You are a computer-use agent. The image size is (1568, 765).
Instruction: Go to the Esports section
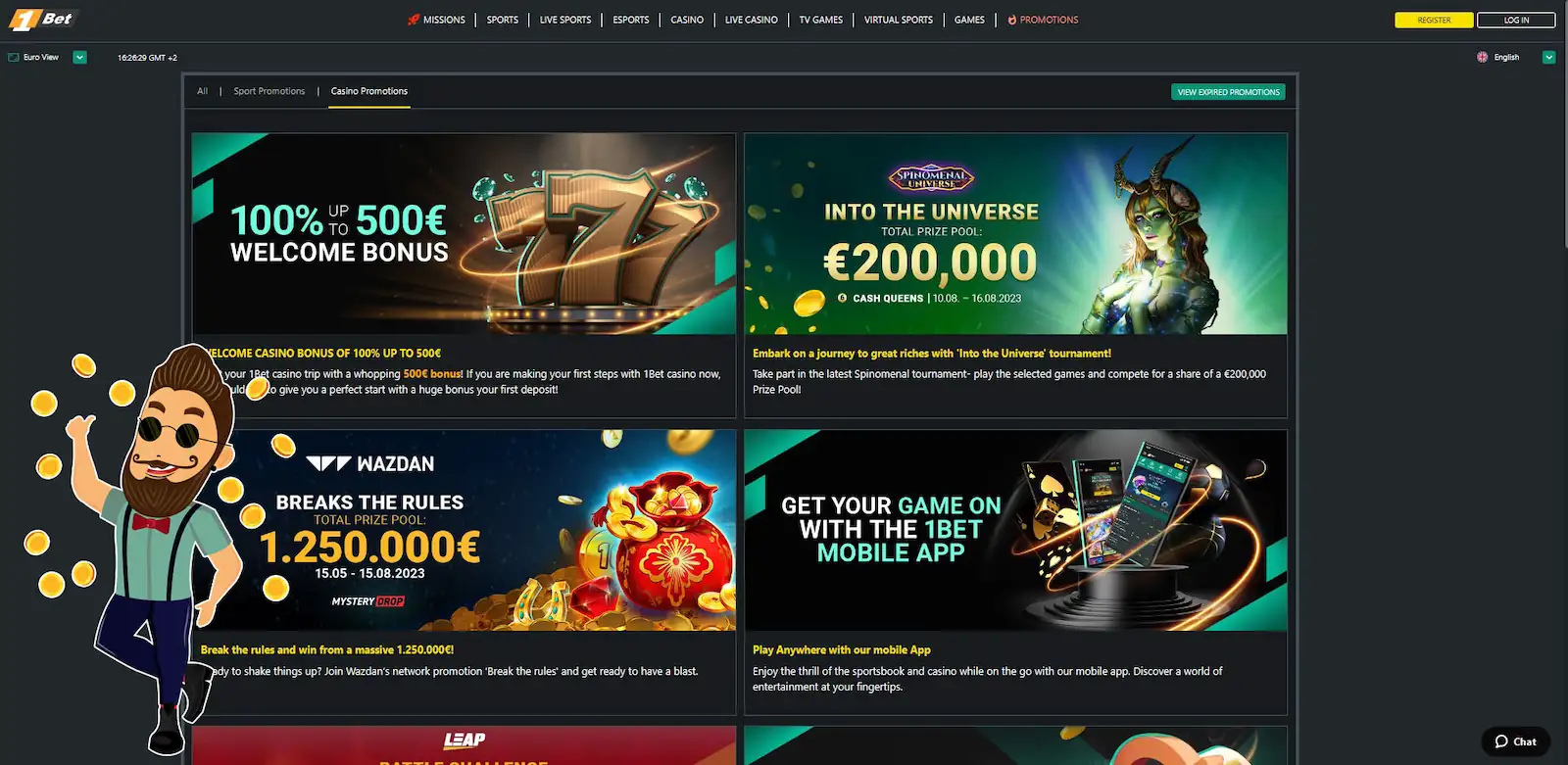point(631,20)
